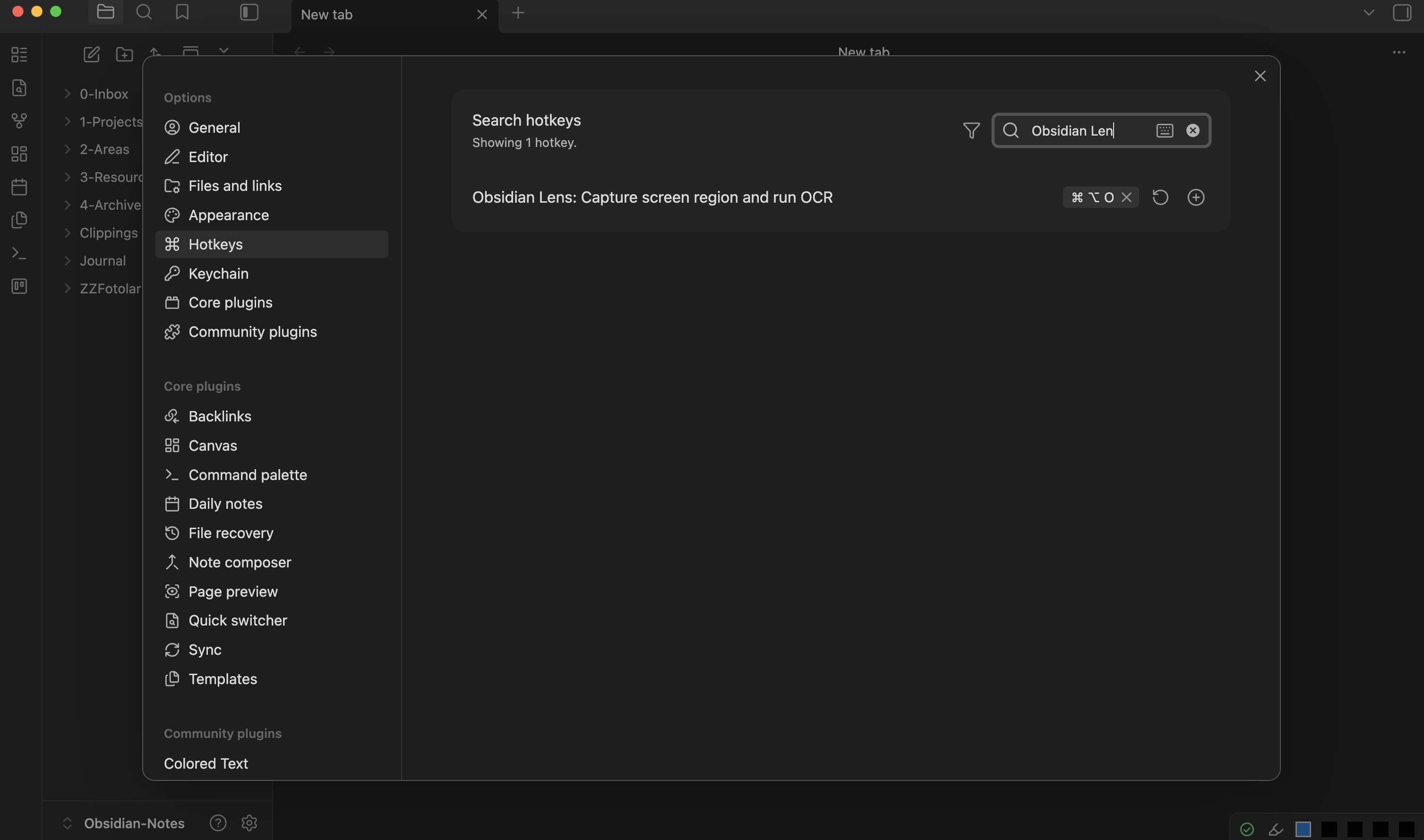
Task: Open General settings
Action: pyautogui.click(x=272, y=128)
